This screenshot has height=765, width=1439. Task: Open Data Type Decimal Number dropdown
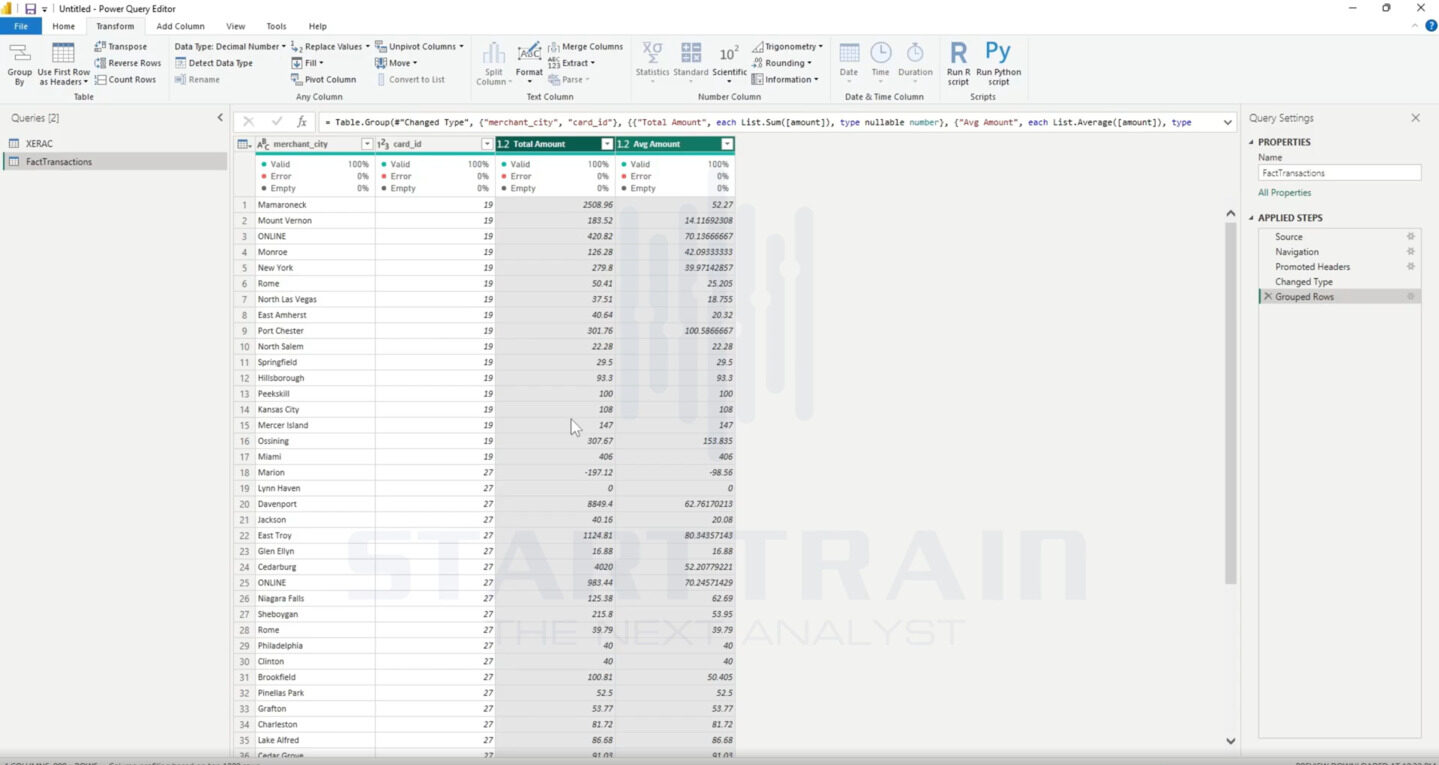point(230,46)
